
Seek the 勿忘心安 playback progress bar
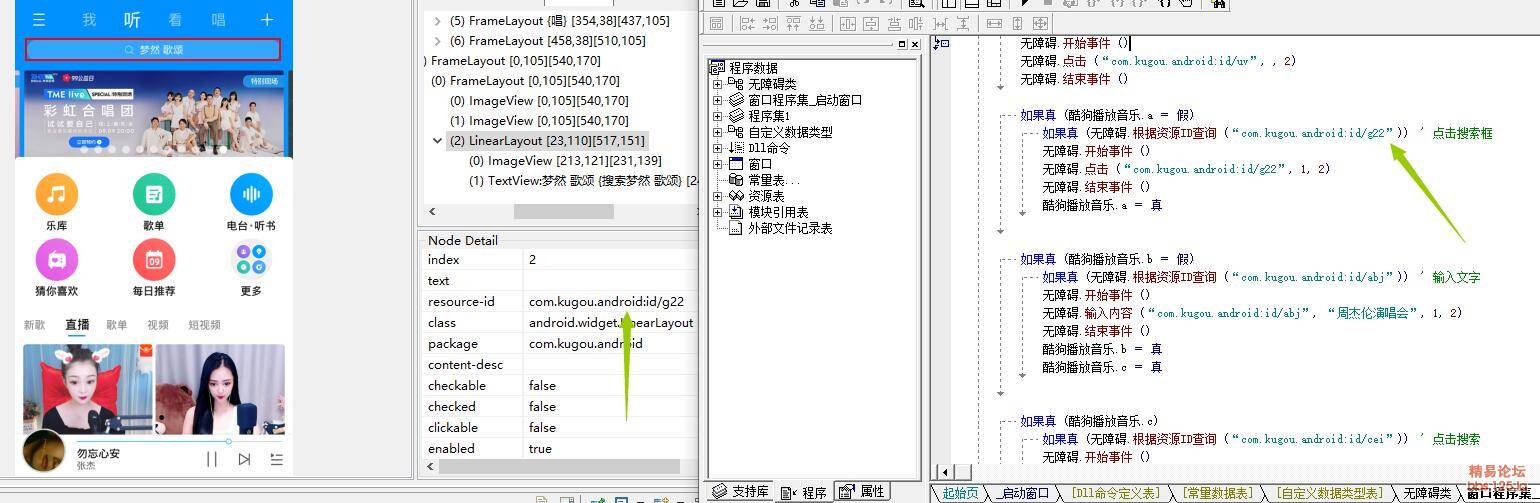(180, 441)
